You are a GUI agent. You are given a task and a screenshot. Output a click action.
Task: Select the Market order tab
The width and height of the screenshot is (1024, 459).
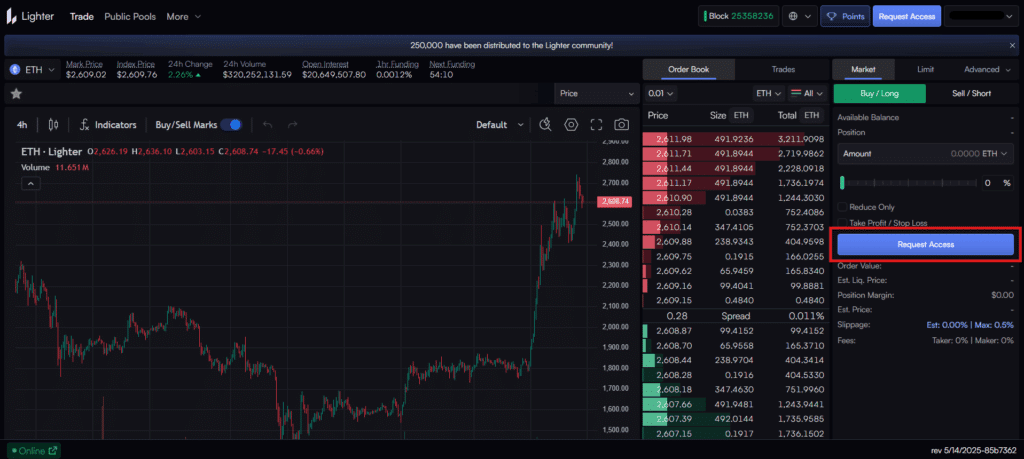pyautogui.click(x=863, y=69)
